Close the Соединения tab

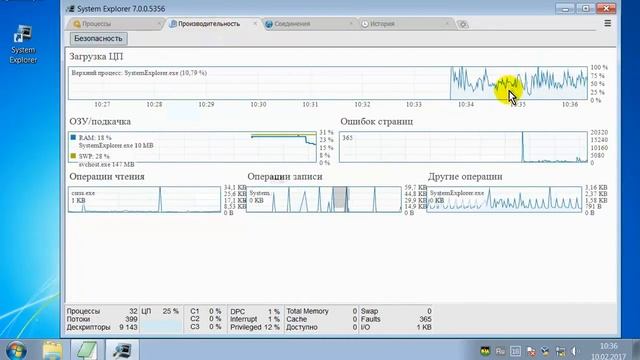351,24
